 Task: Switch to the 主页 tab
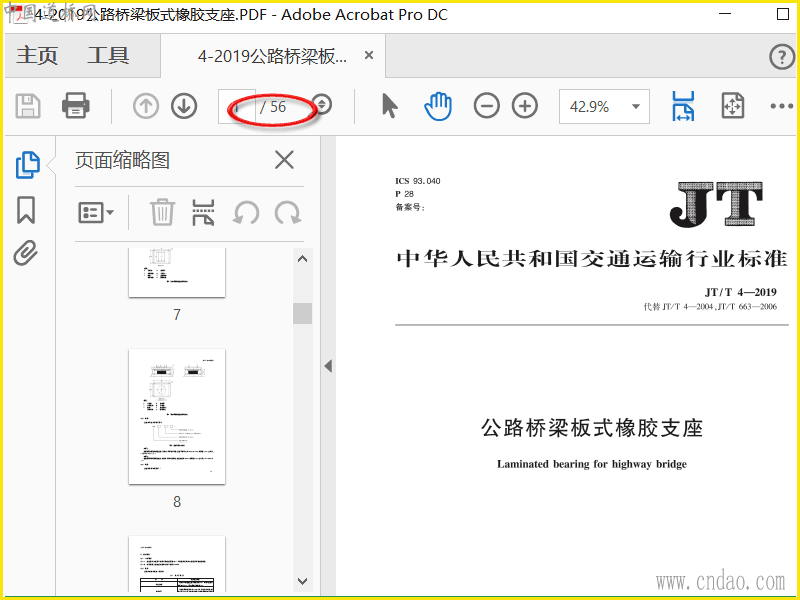(x=37, y=56)
